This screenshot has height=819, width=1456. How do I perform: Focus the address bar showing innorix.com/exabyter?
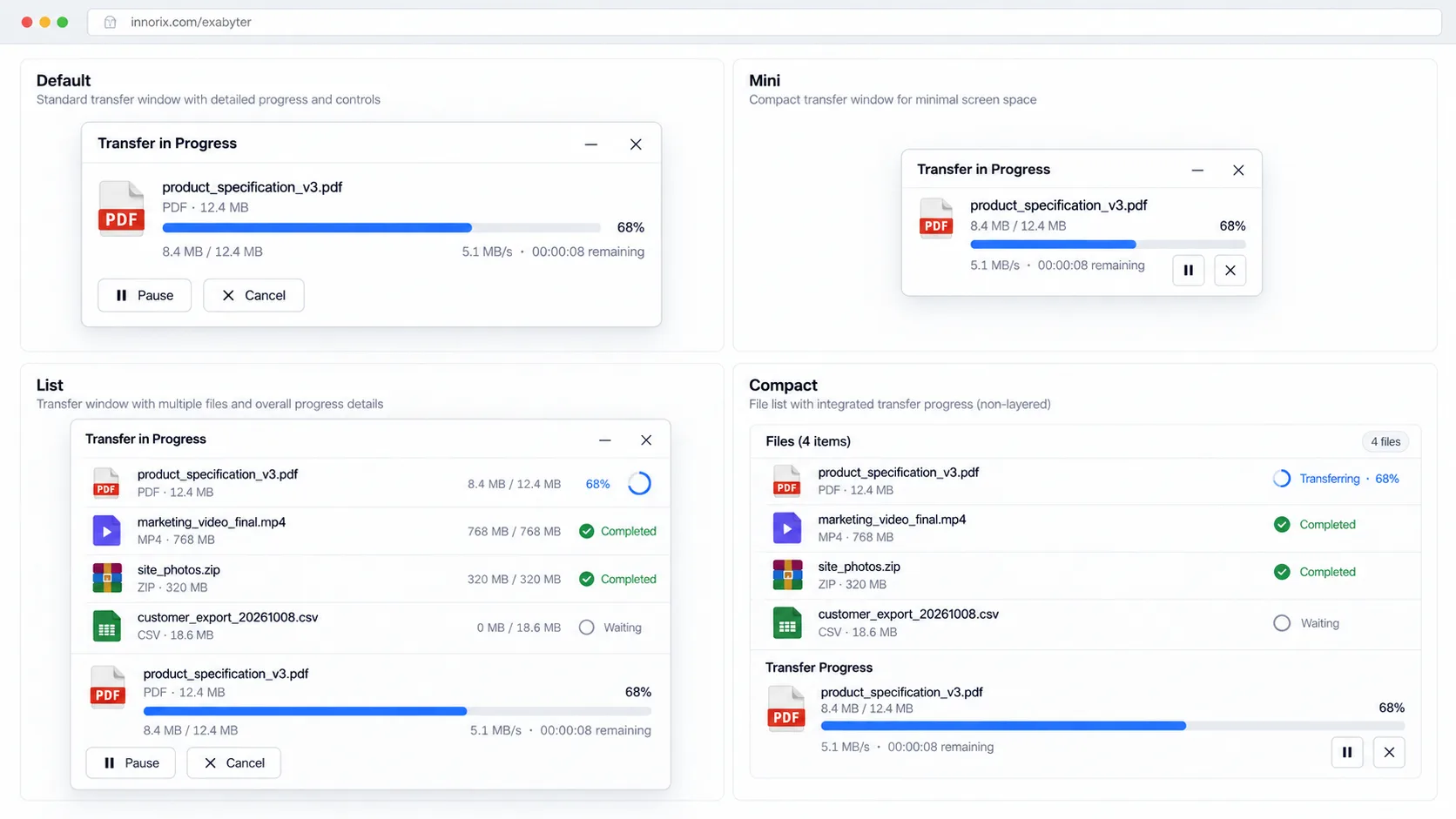pyautogui.click(x=765, y=23)
